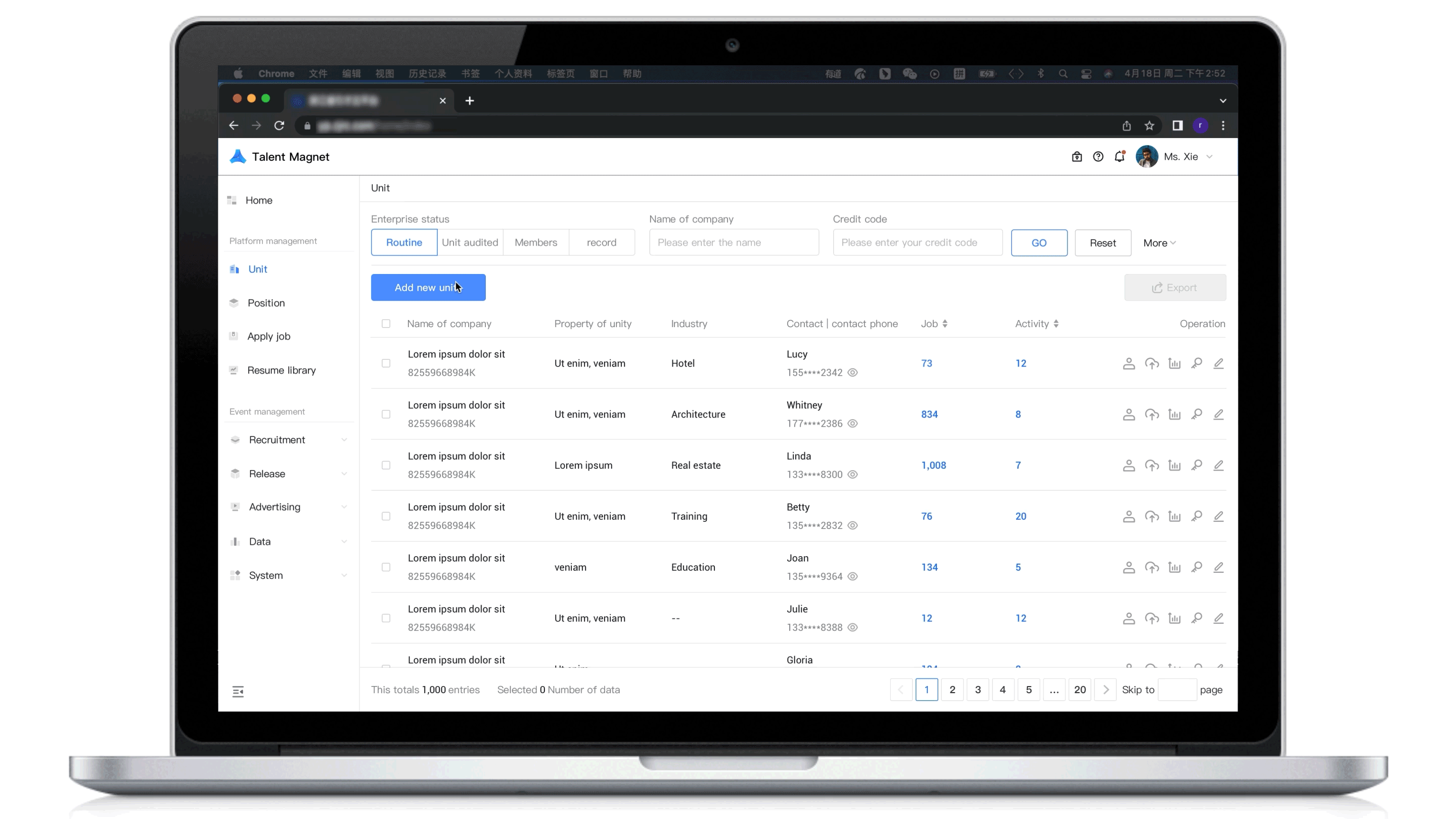Switch to the Unit audited tab
1456x819 pixels.
click(x=470, y=243)
